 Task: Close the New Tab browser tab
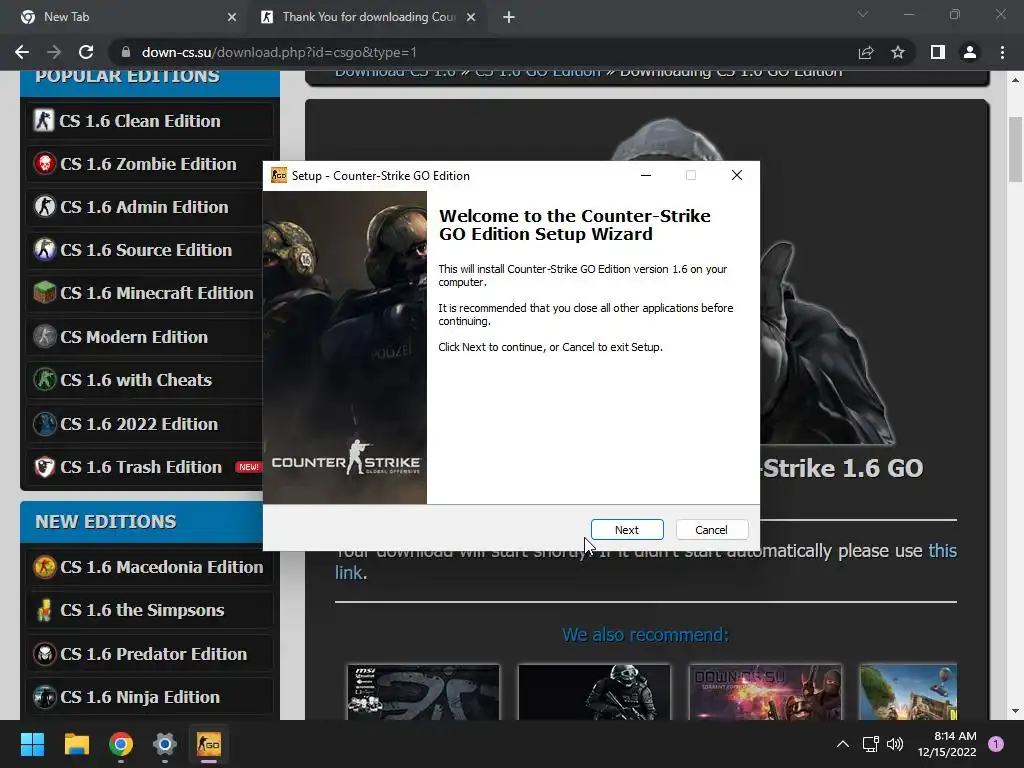coord(232,17)
